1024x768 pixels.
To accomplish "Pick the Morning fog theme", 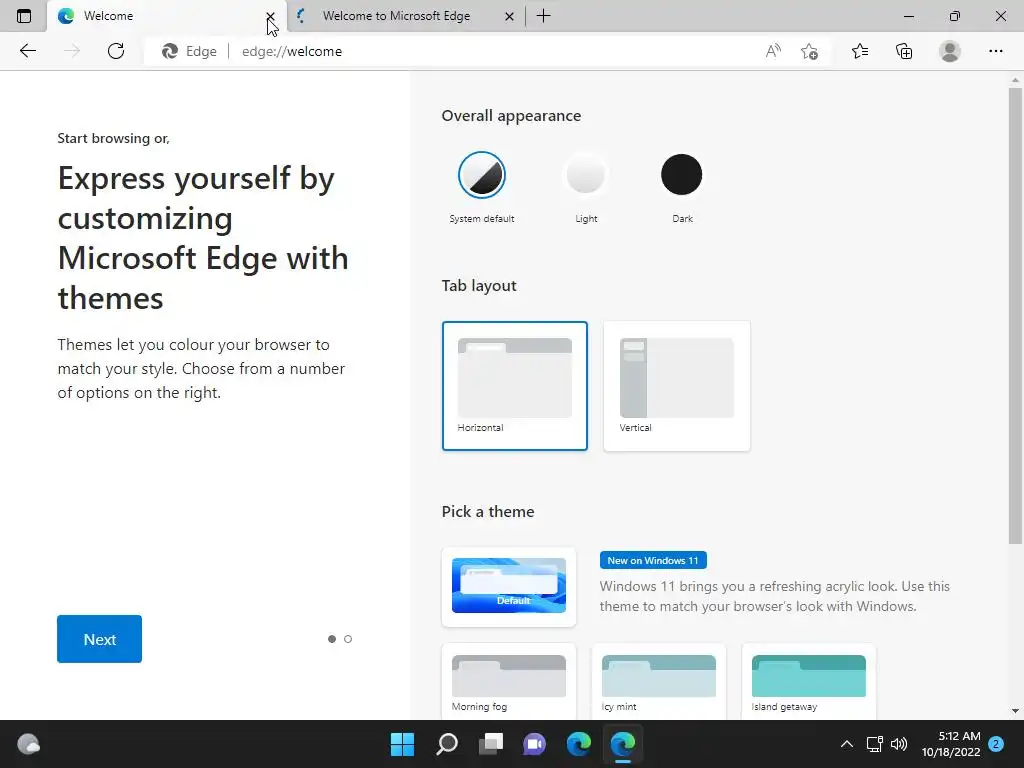I will (509, 682).
